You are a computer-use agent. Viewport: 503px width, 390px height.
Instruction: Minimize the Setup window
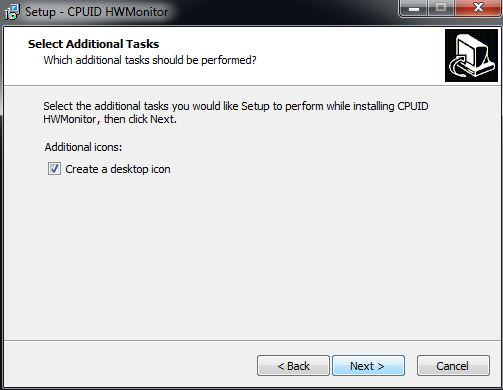[414, 8]
